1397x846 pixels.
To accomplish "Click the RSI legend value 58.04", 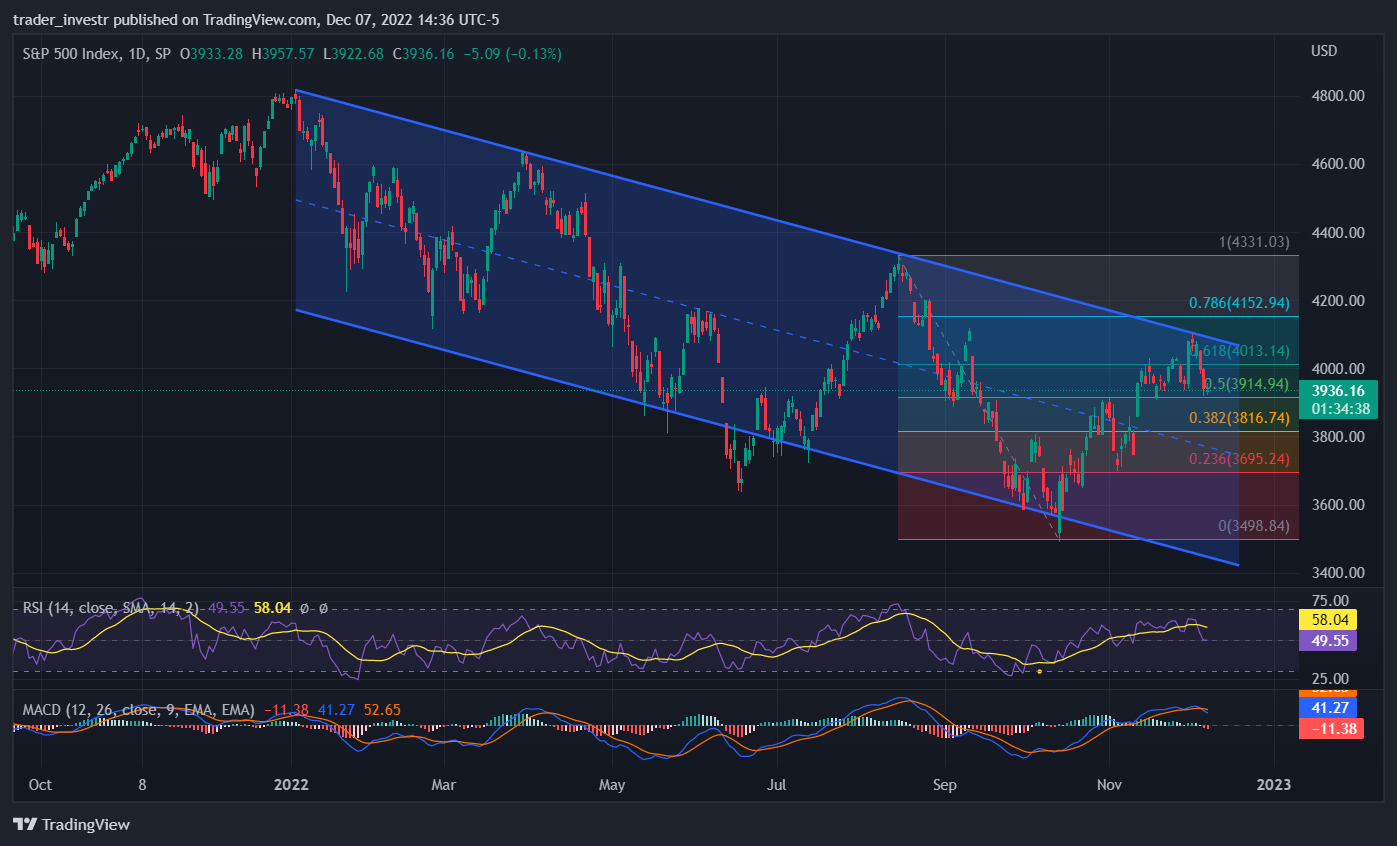I will click(273, 607).
